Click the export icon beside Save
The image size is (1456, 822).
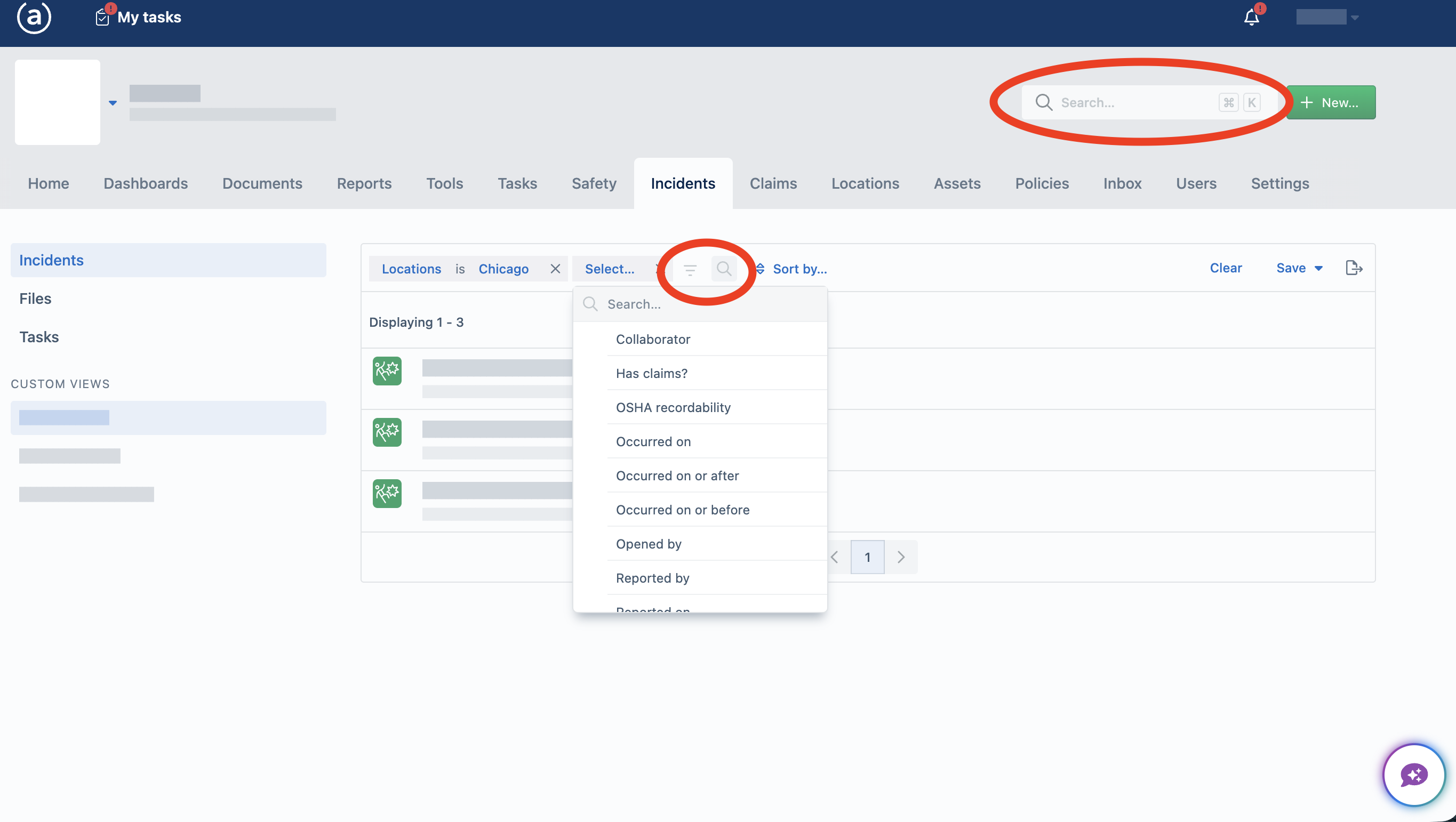click(1354, 268)
